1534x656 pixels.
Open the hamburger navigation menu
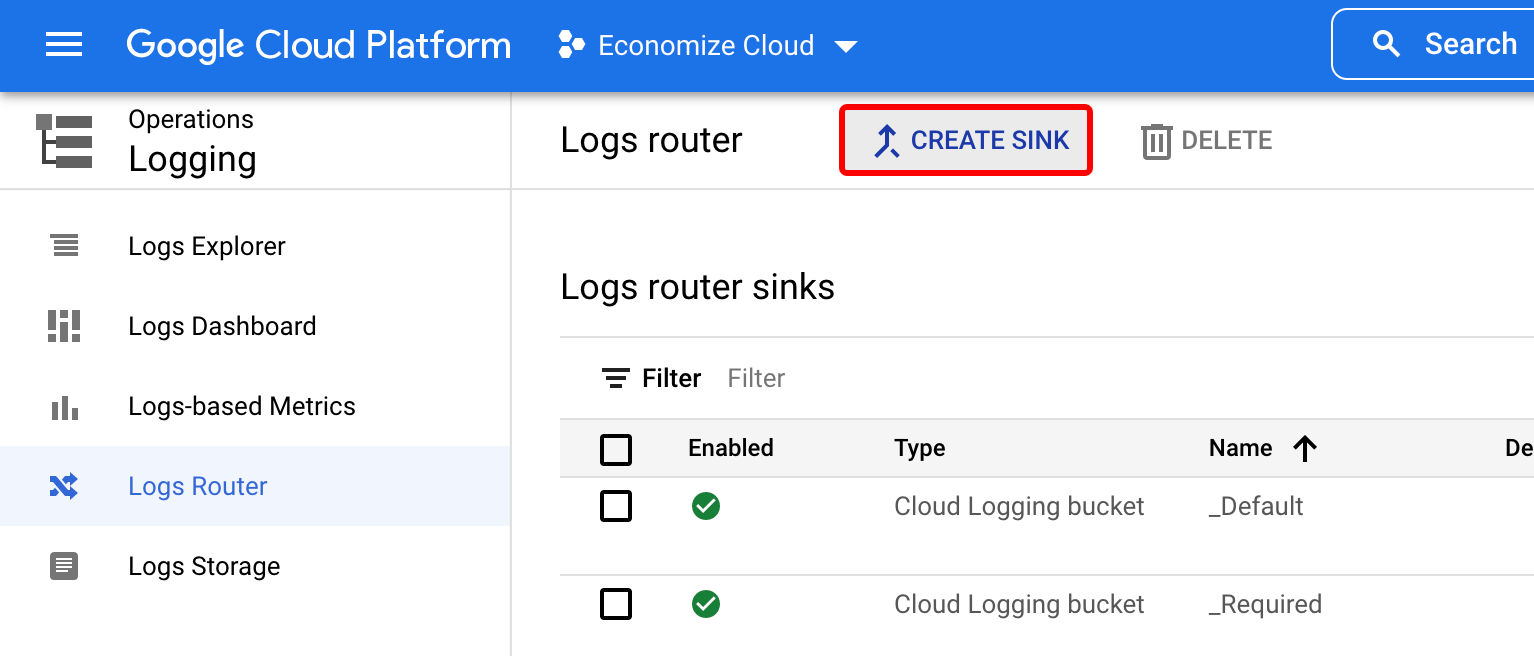64,45
